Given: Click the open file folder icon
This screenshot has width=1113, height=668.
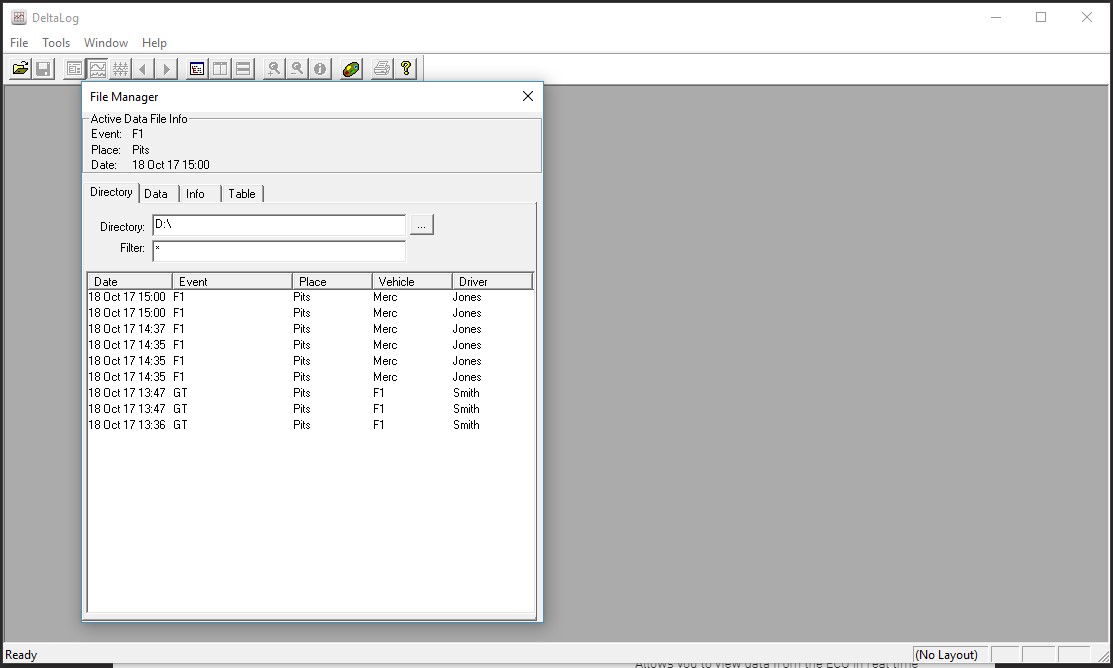Looking at the screenshot, I should (x=20, y=69).
